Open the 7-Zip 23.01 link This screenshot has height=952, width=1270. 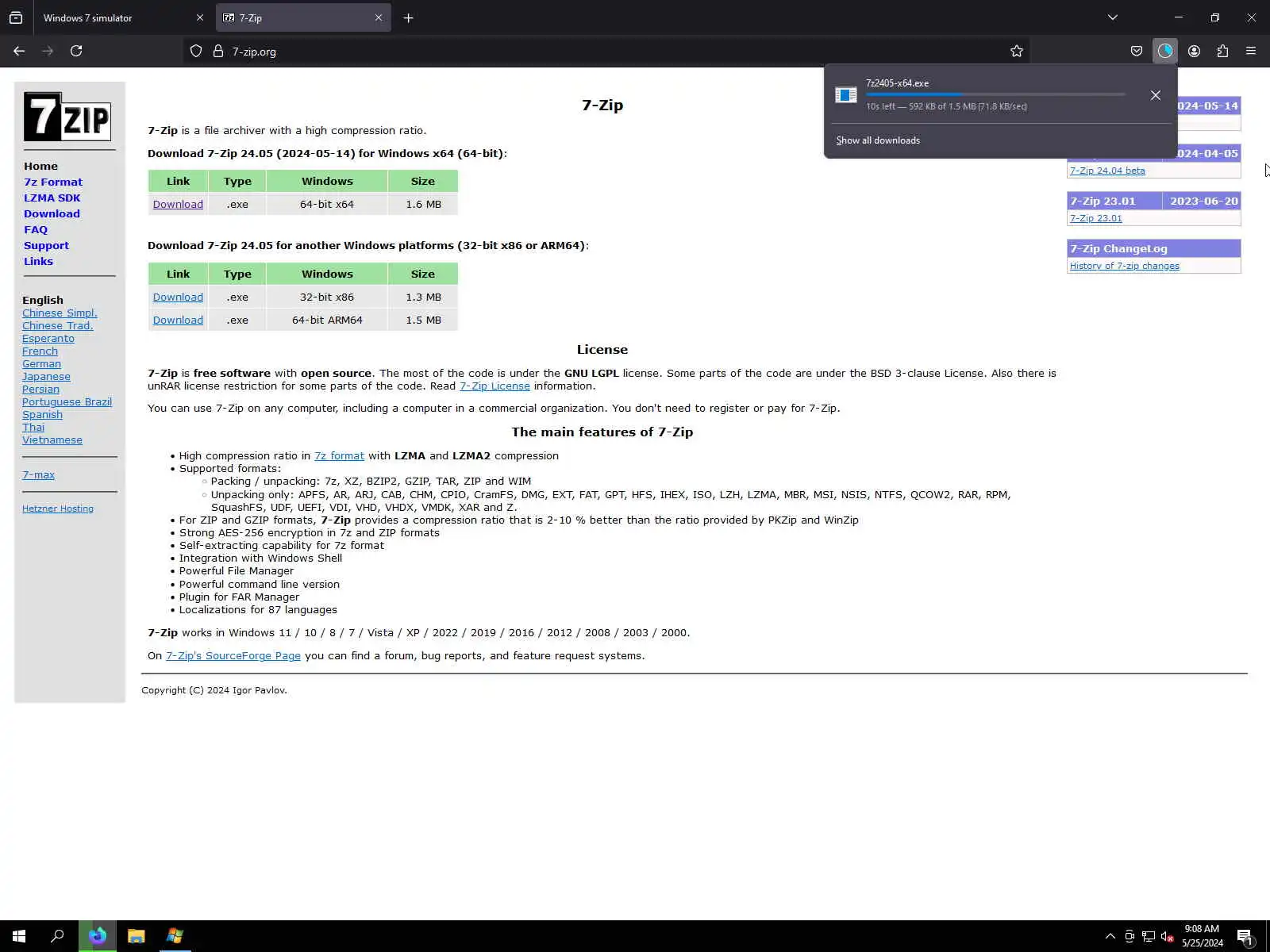click(x=1096, y=218)
